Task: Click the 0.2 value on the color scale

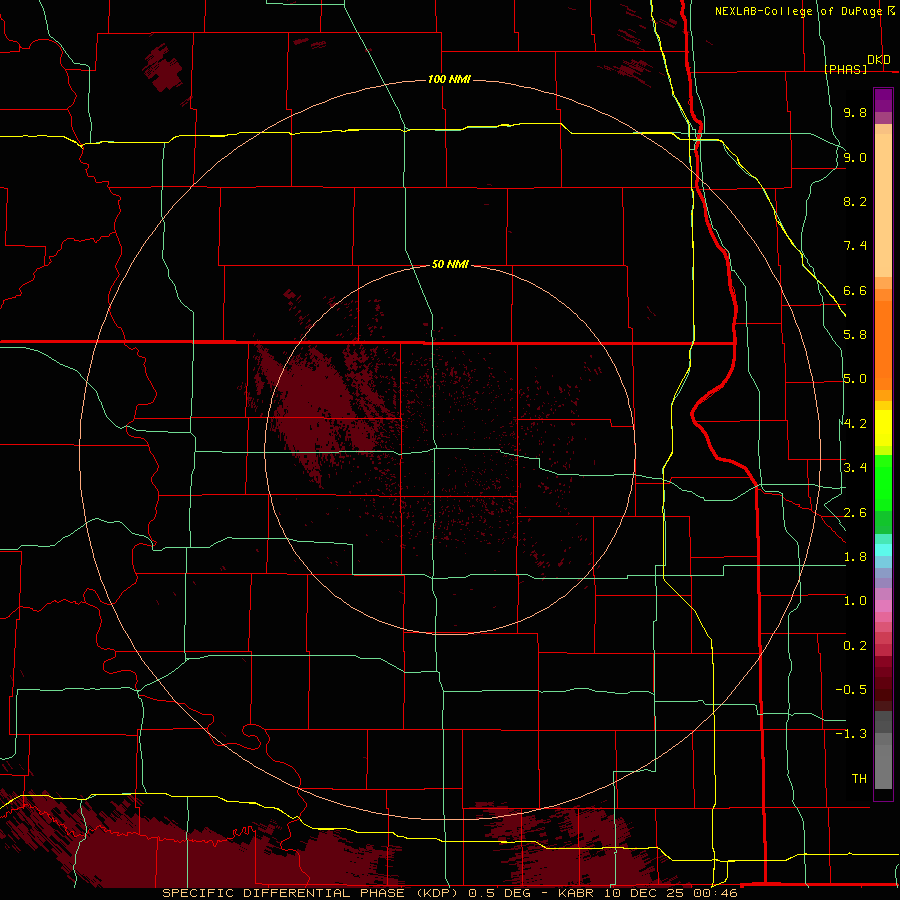Action: [x=855, y=646]
